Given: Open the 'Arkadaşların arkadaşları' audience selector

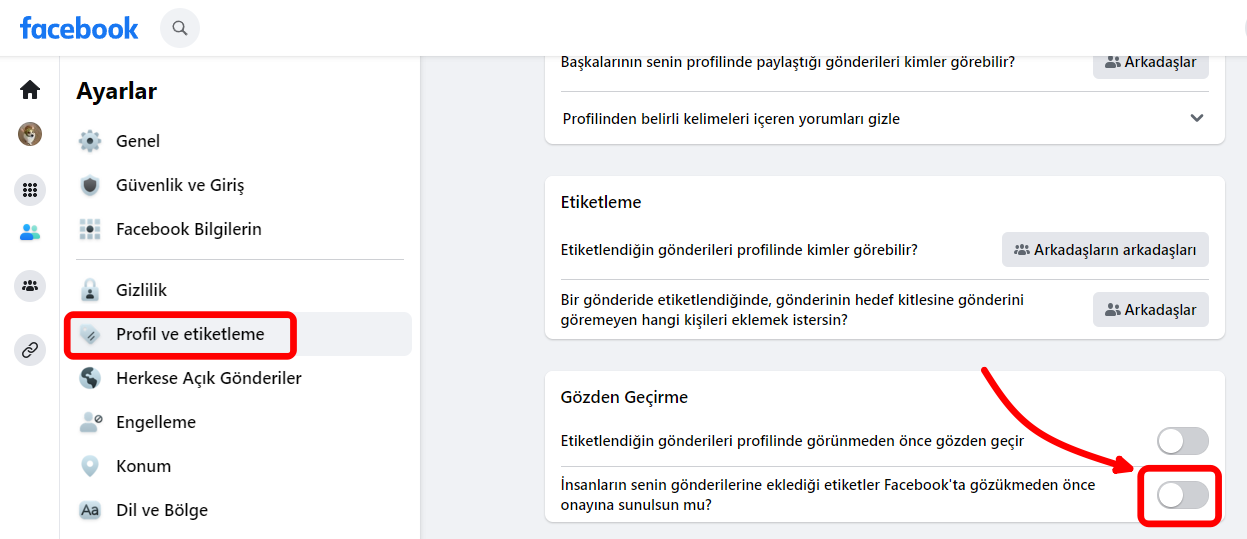Looking at the screenshot, I should click(x=1105, y=250).
